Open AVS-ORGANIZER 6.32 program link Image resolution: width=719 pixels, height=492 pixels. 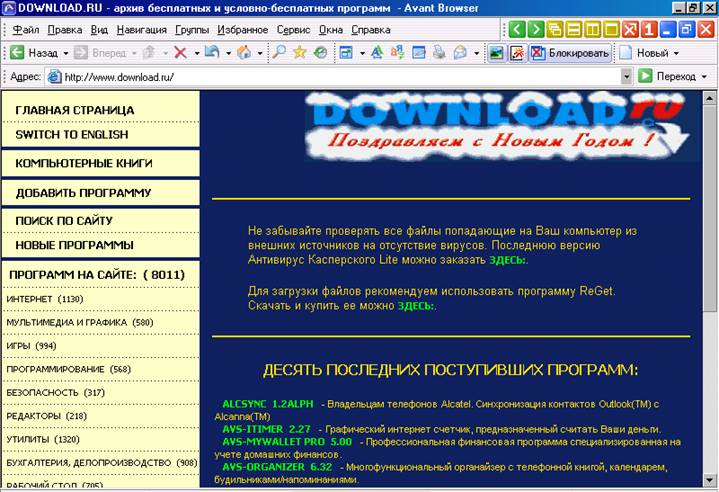tap(277, 467)
